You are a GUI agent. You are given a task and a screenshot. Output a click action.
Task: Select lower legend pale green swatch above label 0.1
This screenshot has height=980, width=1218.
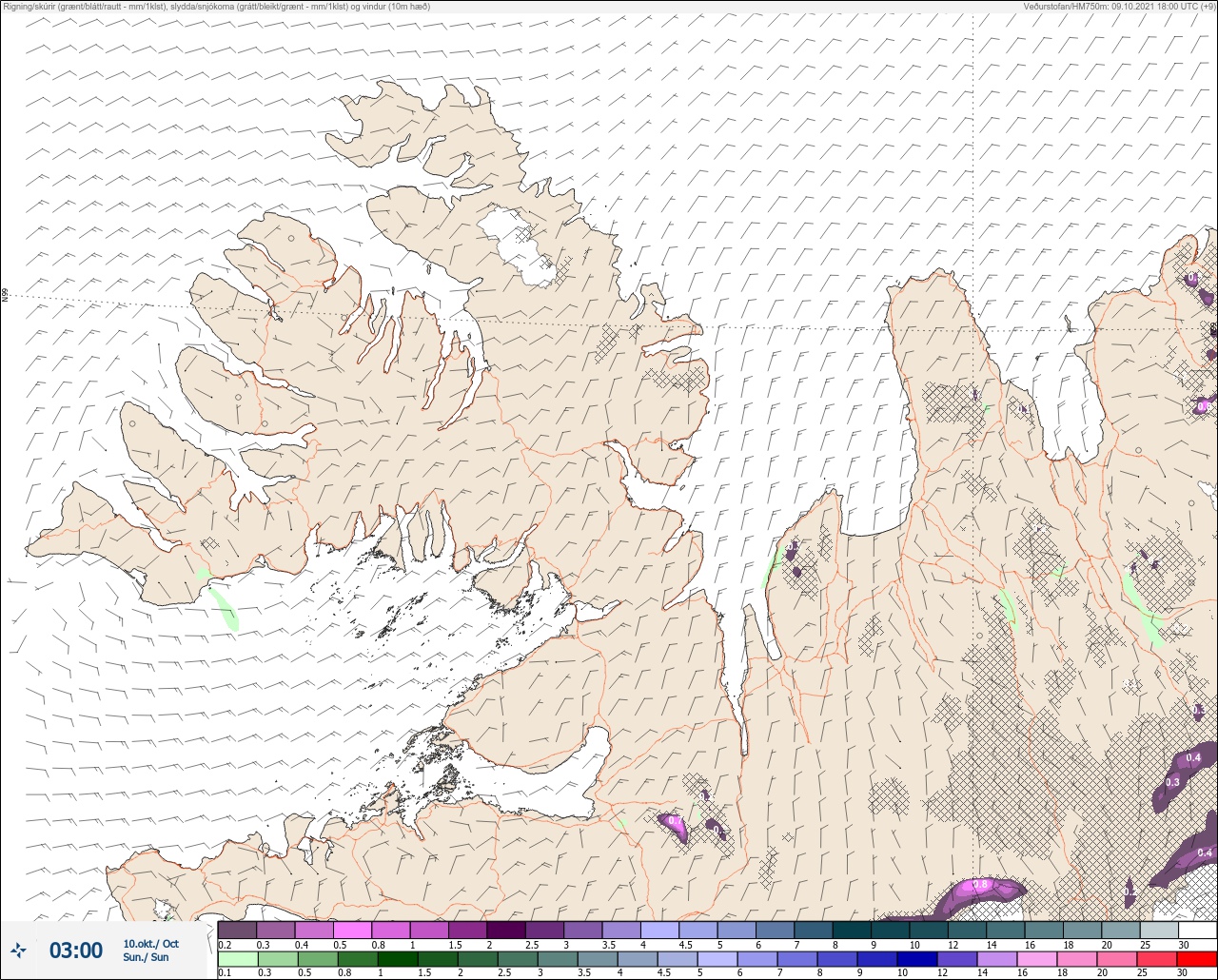coord(238,958)
